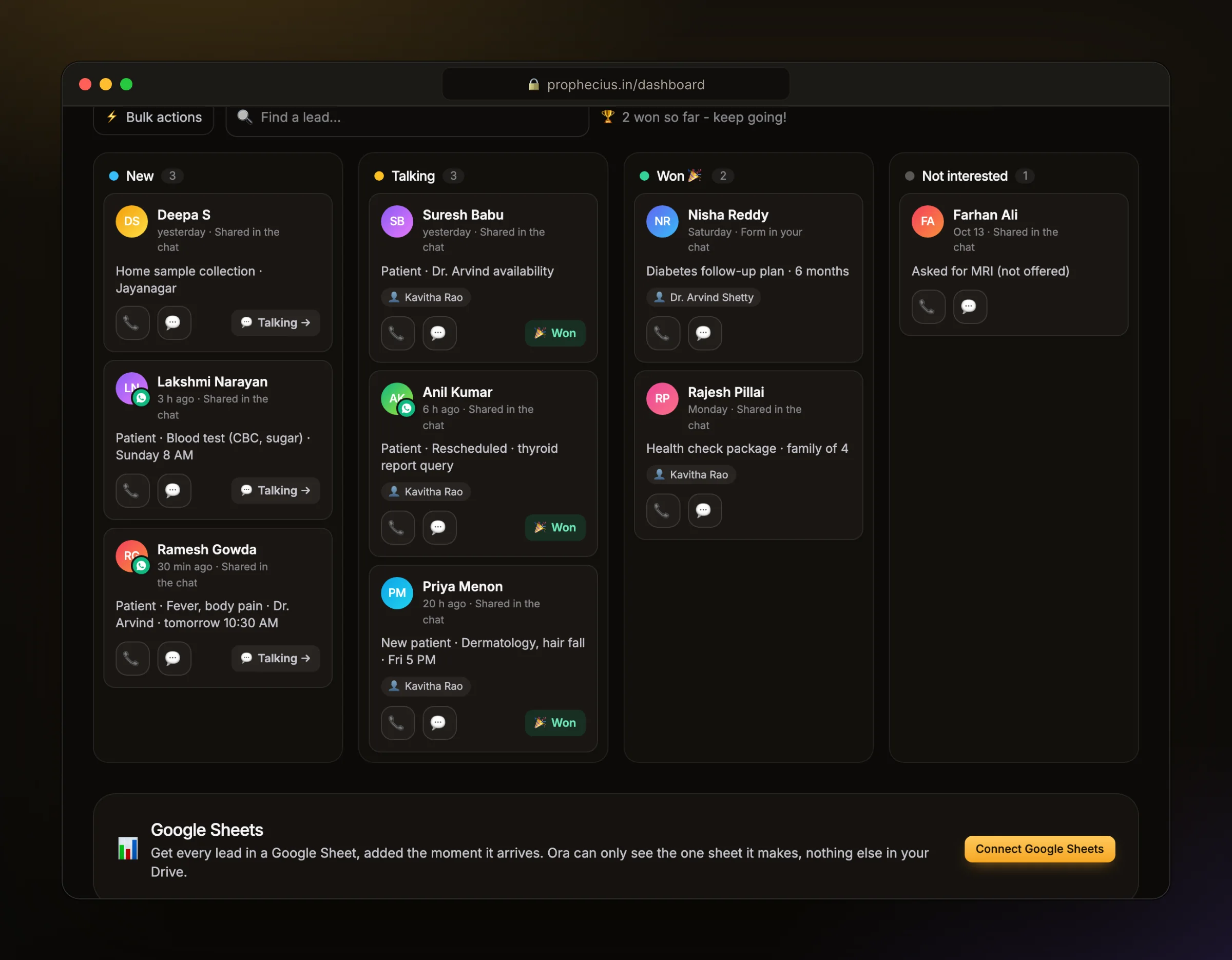This screenshot has width=1232, height=960.
Task: Click the Talking column header
Action: 413,176
